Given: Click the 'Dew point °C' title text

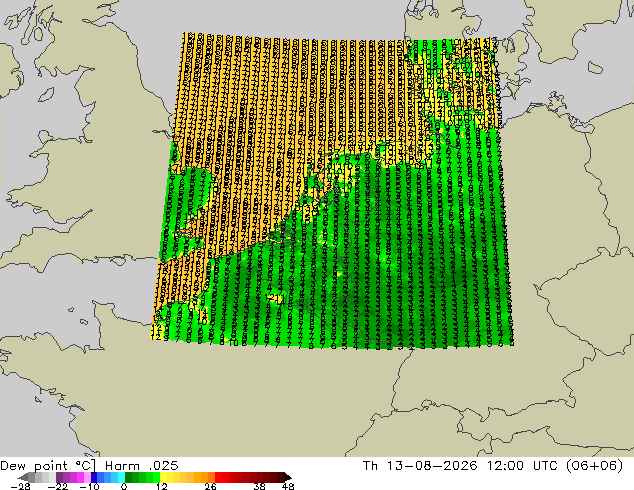Looking at the screenshot, I should (x=48, y=466).
